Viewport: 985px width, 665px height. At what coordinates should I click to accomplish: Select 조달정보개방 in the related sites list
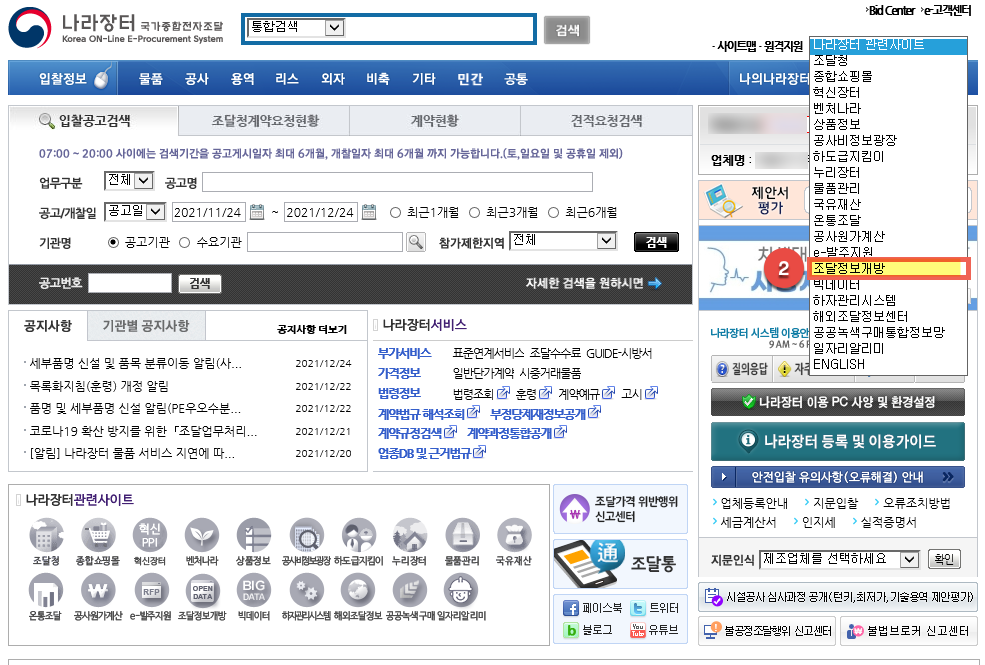pos(887,269)
